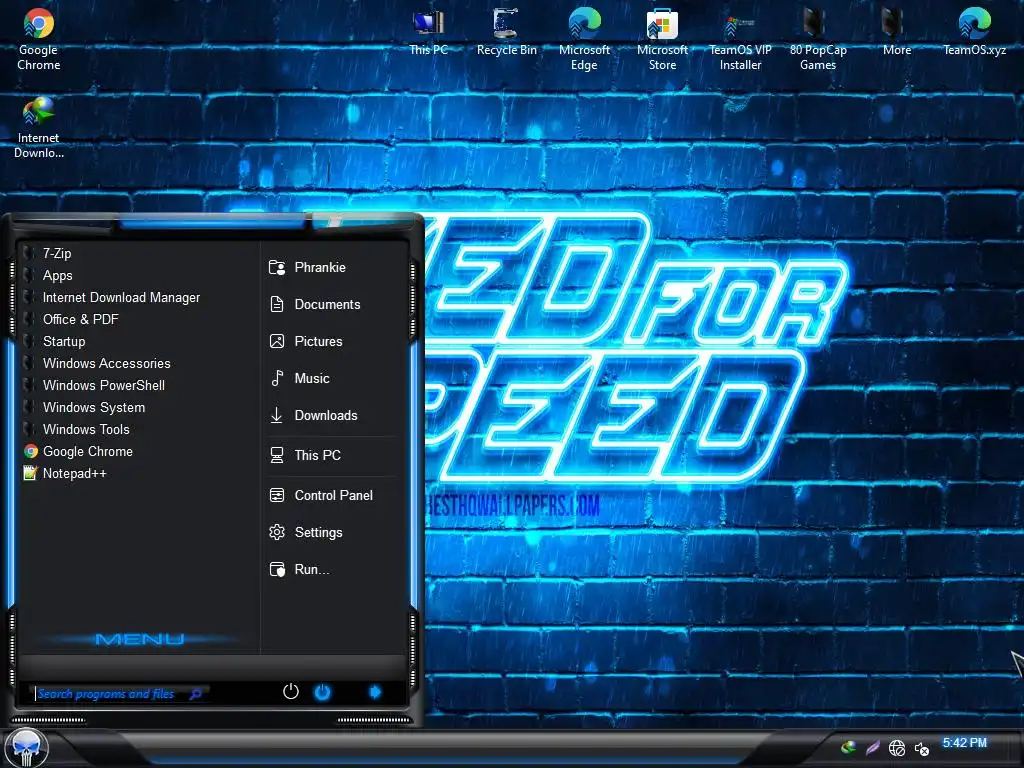Click magnifier icon in search box
This screenshot has width=1024, height=768.
pyautogui.click(x=195, y=694)
